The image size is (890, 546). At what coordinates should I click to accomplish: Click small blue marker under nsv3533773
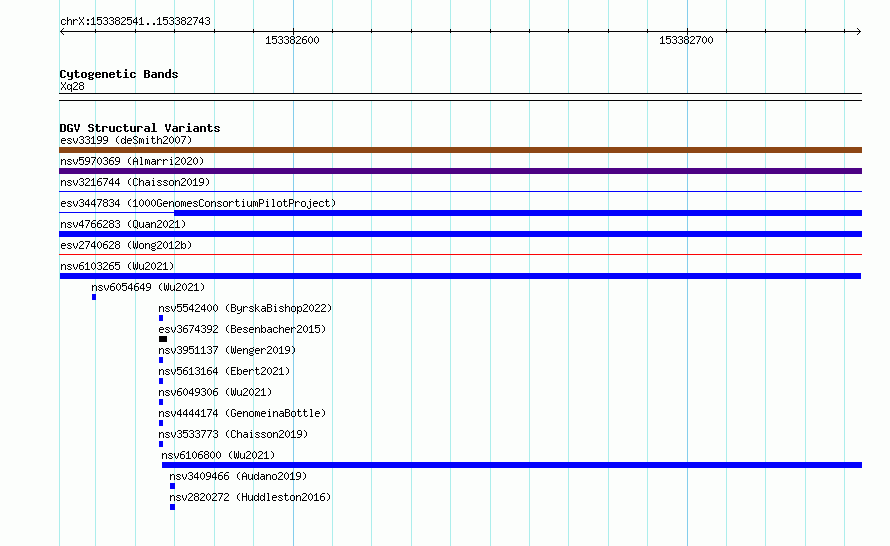click(161, 444)
